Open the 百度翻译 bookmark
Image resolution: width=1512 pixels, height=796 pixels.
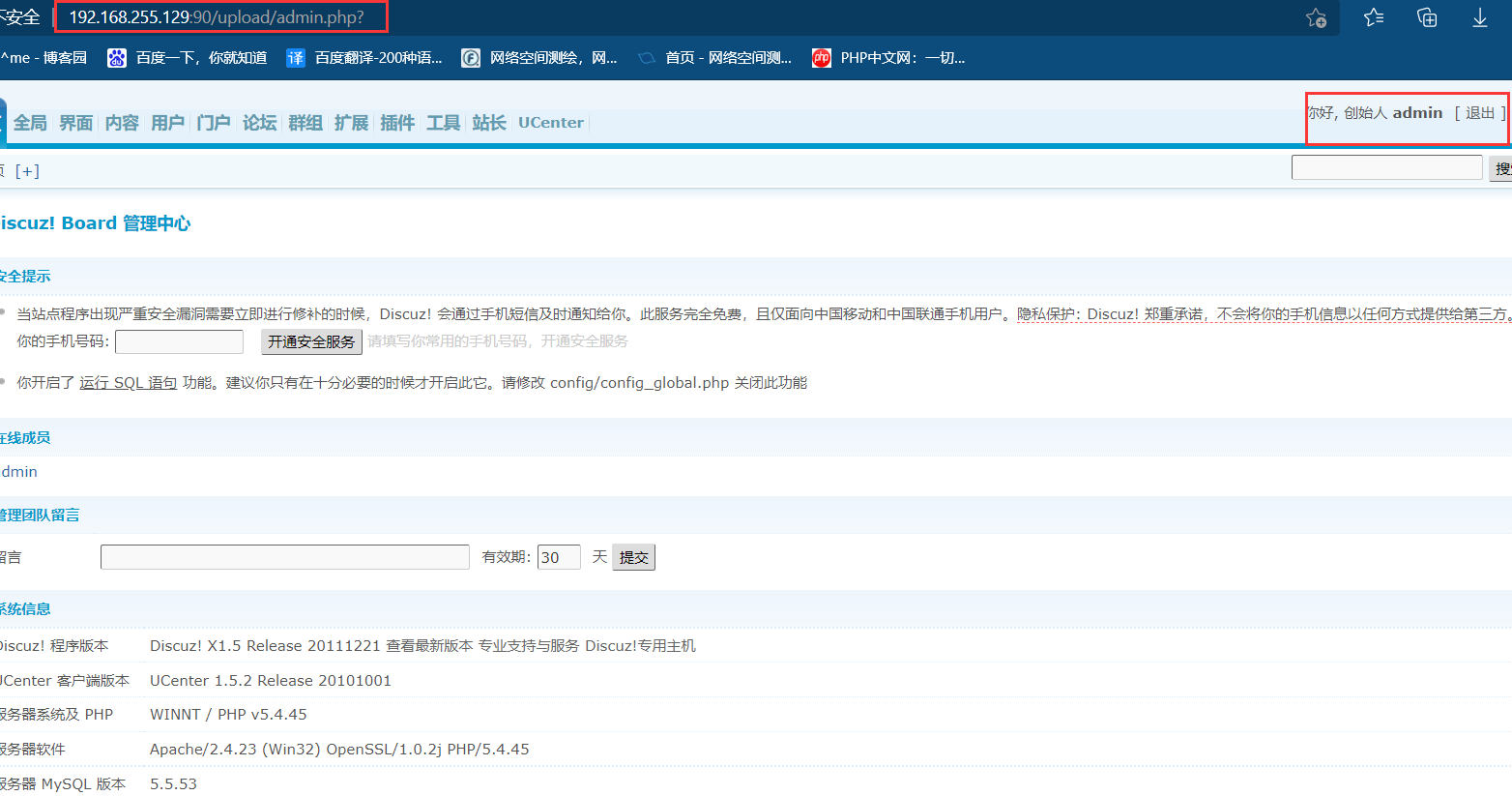(x=364, y=58)
